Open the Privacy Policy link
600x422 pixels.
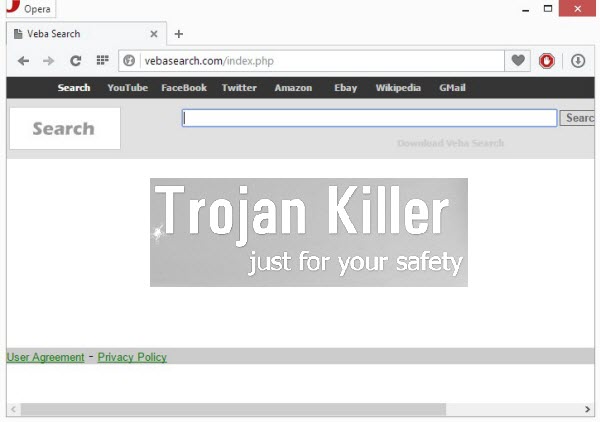[x=132, y=357]
